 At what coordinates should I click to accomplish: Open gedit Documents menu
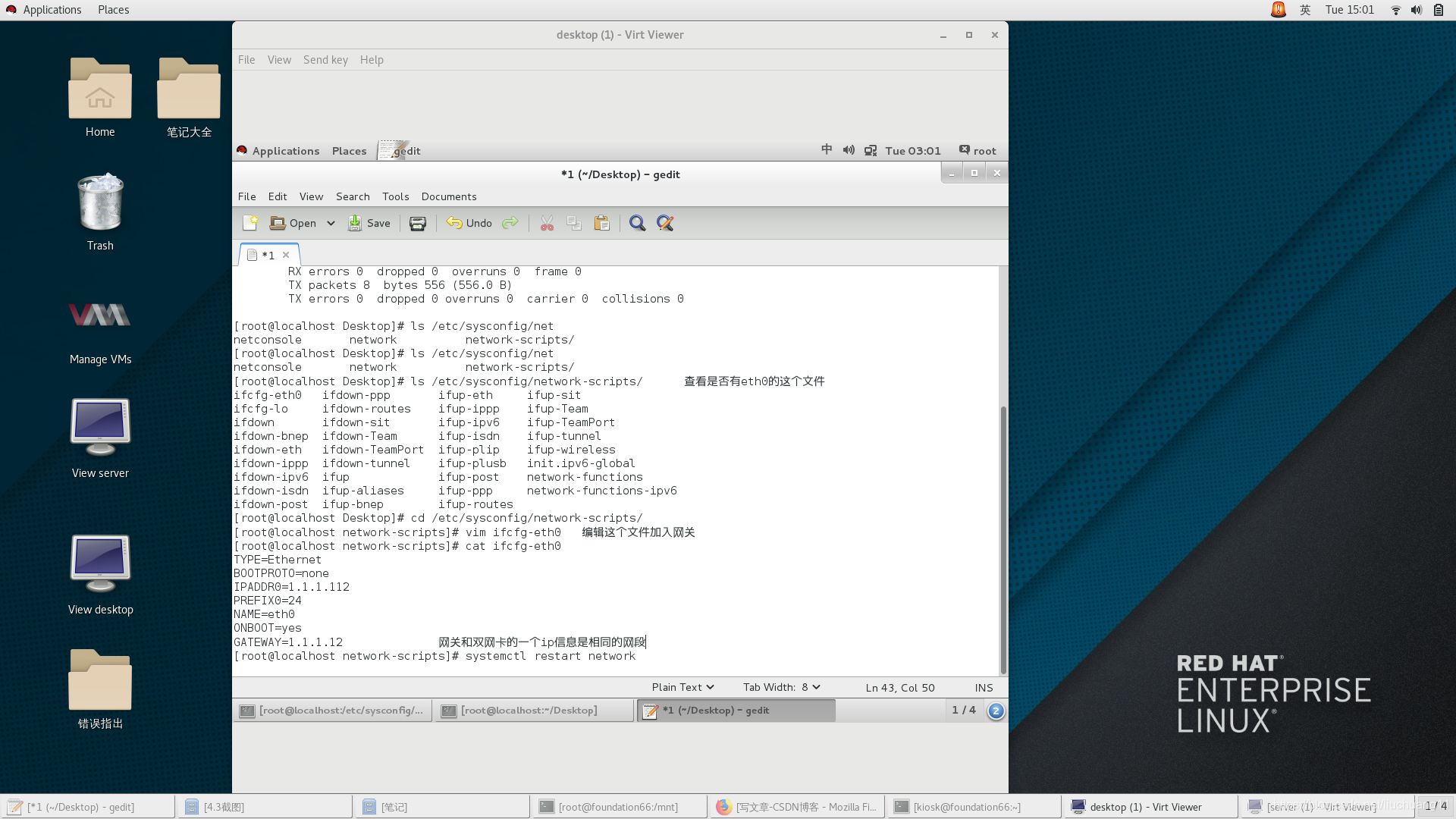click(x=449, y=196)
